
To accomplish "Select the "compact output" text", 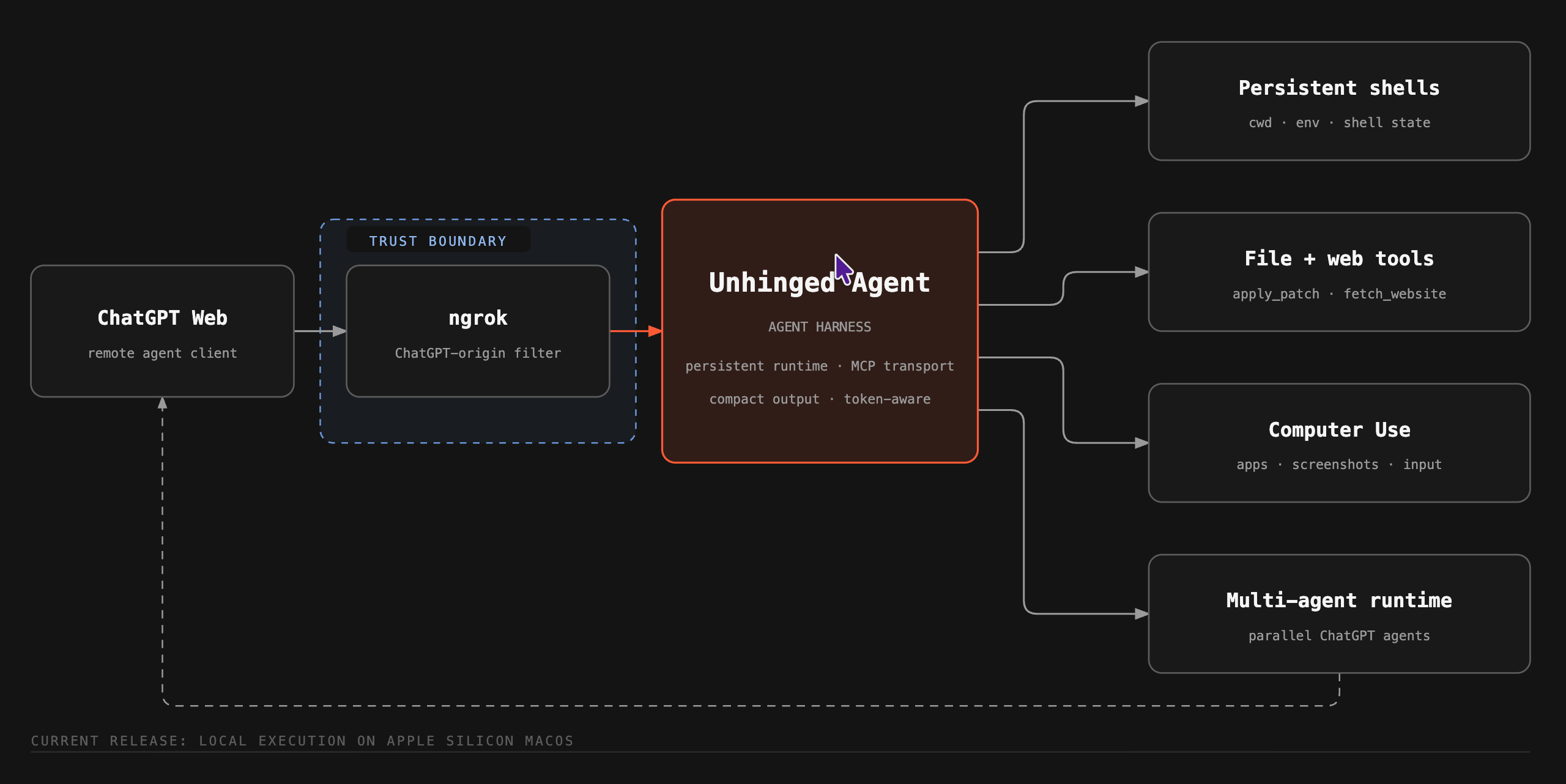I will click(764, 399).
